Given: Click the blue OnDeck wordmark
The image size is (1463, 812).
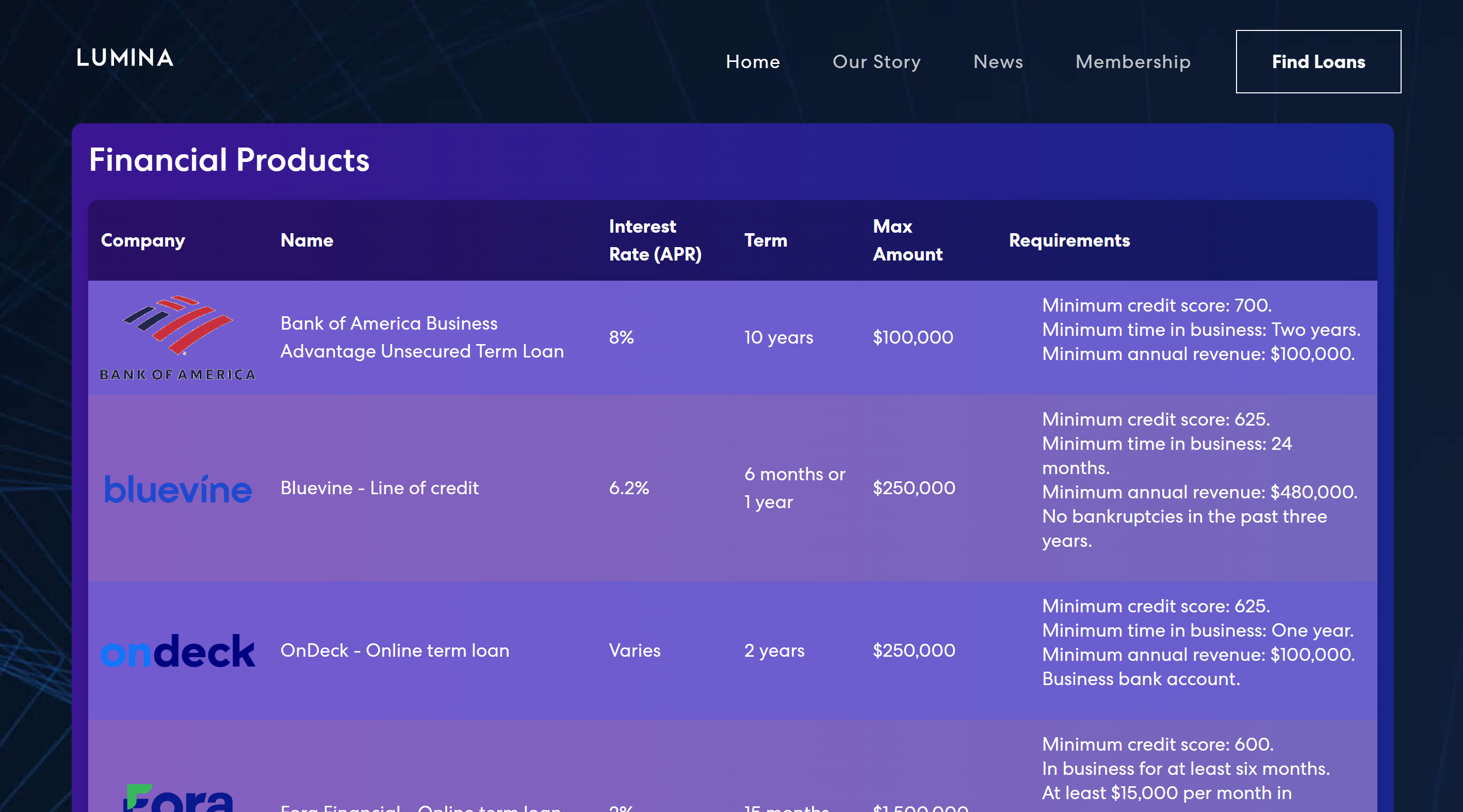Looking at the screenshot, I should tap(178, 651).
